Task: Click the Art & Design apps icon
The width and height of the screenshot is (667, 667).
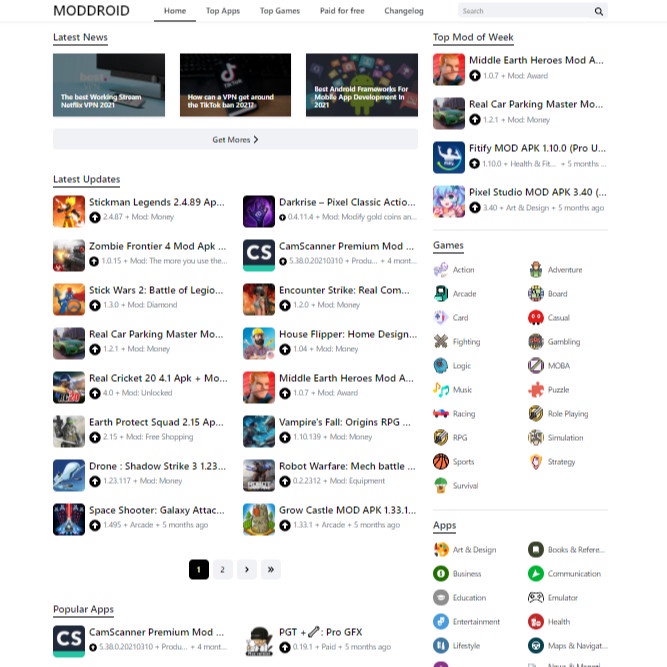Action: point(441,550)
